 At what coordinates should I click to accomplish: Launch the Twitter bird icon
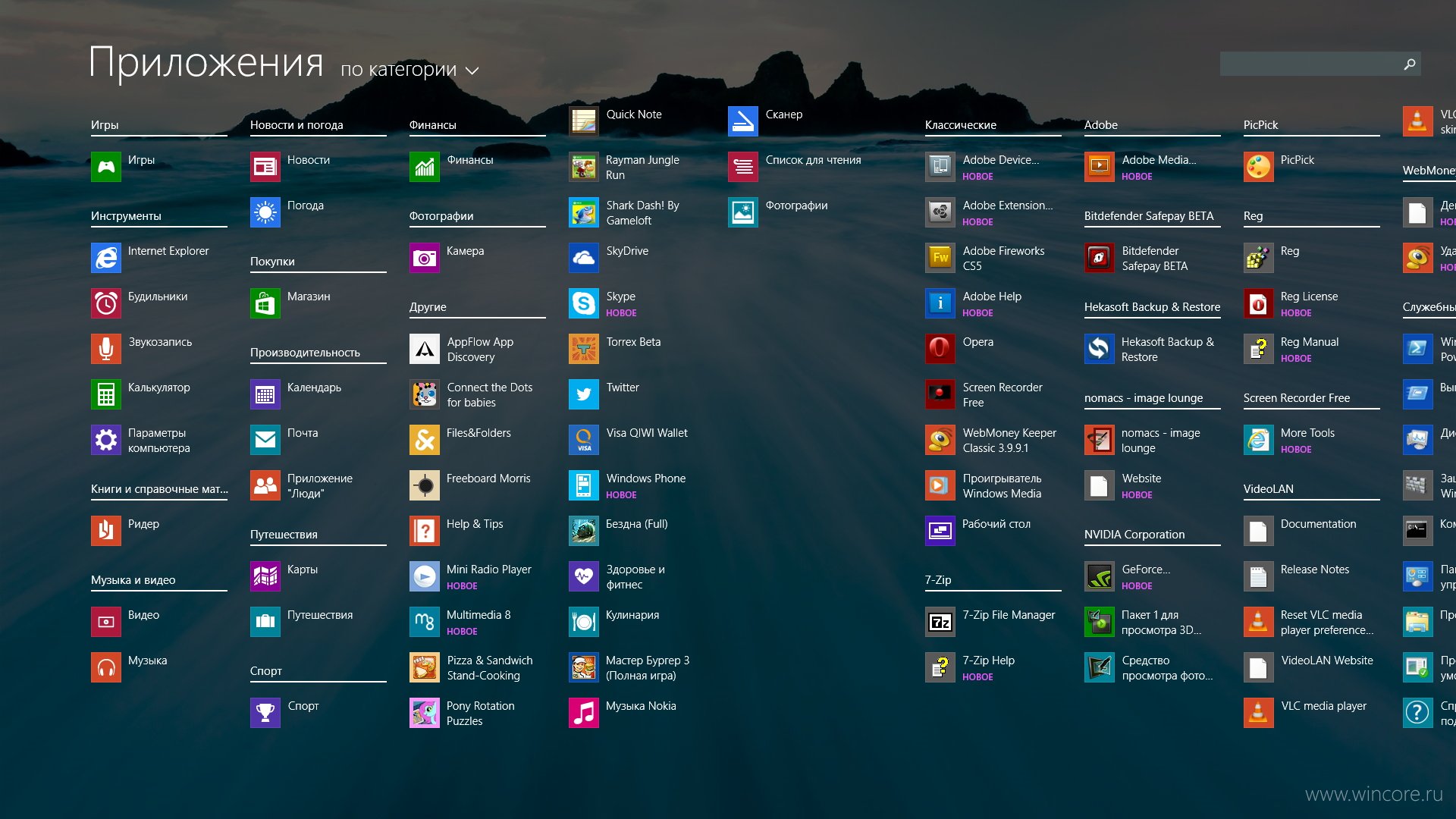point(584,394)
